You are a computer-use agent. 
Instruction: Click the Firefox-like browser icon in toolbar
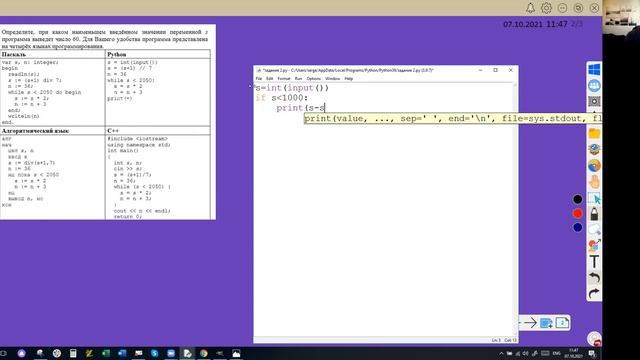594,166
